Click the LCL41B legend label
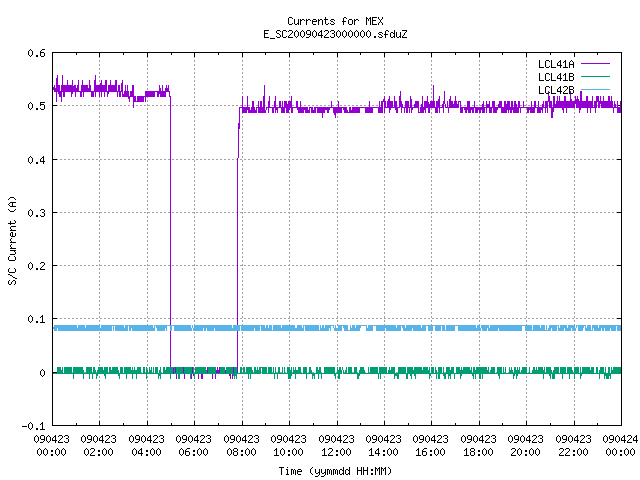This screenshot has height=480, width=640. click(x=556, y=77)
